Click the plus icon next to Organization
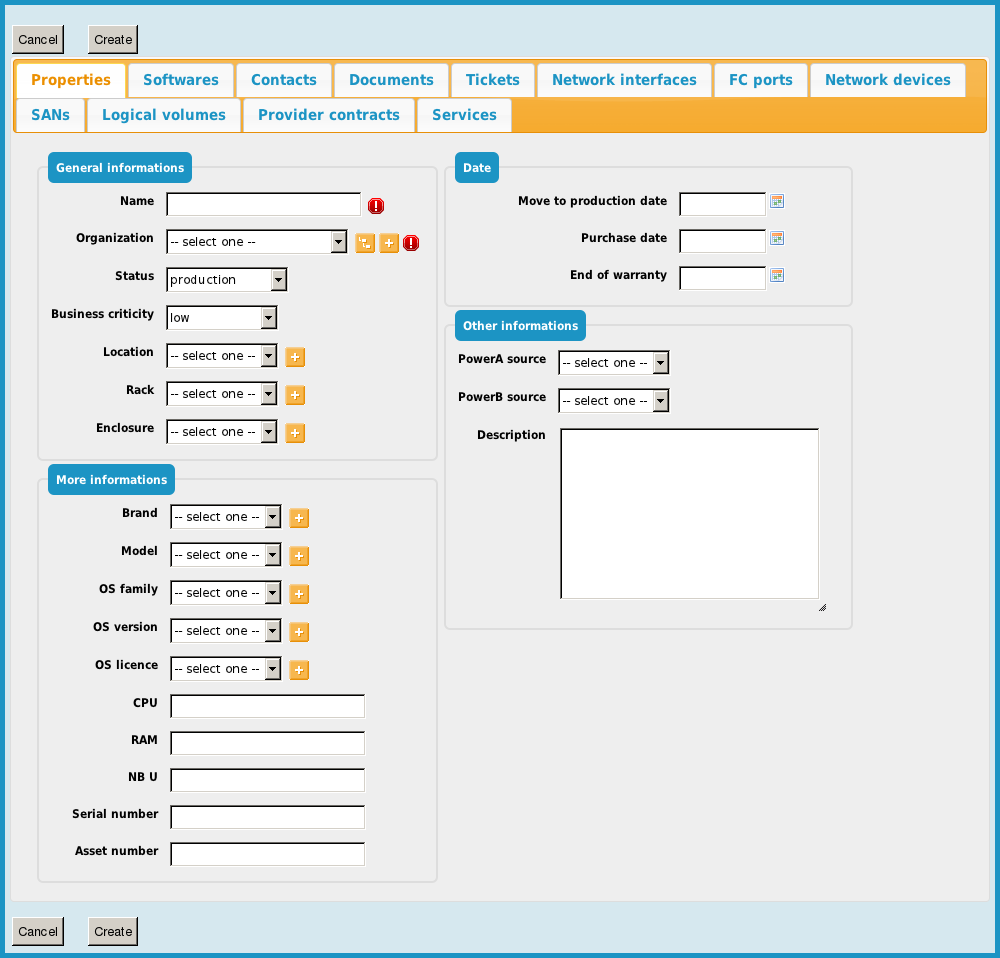 coord(389,243)
